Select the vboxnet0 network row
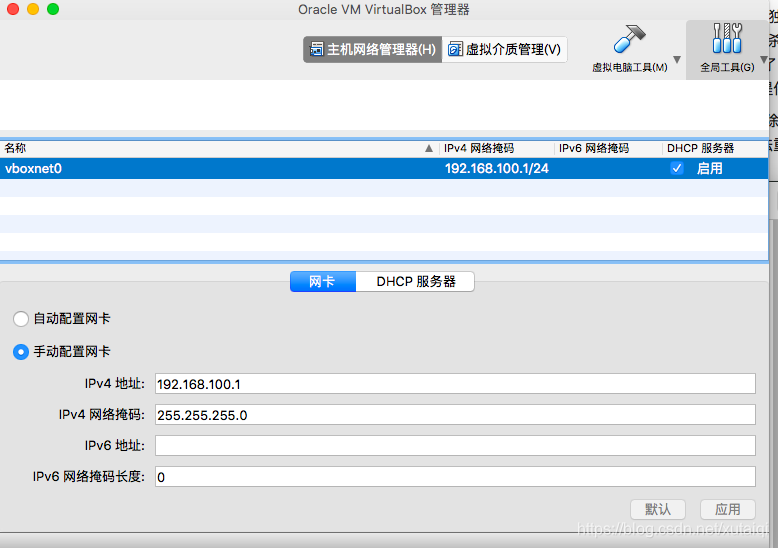The height and width of the screenshot is (548, 778). (384, 168)
